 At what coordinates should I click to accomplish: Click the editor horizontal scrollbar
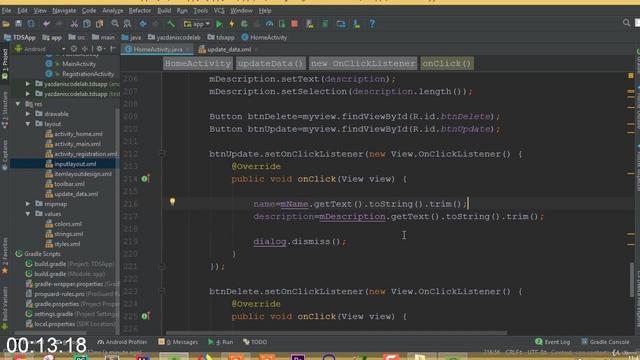[337, 333]
